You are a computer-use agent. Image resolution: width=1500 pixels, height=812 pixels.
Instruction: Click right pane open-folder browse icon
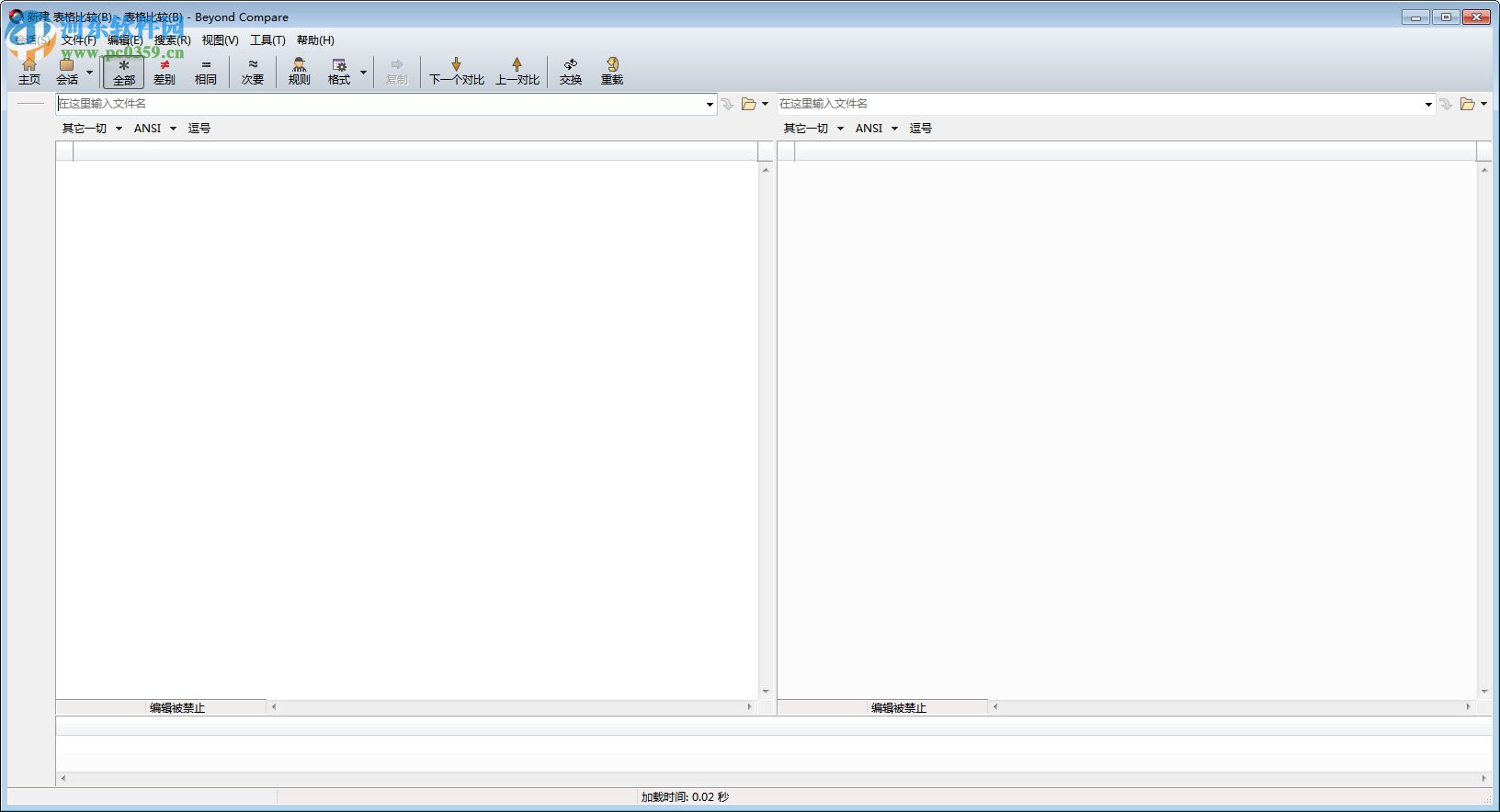coord(1468,105)
